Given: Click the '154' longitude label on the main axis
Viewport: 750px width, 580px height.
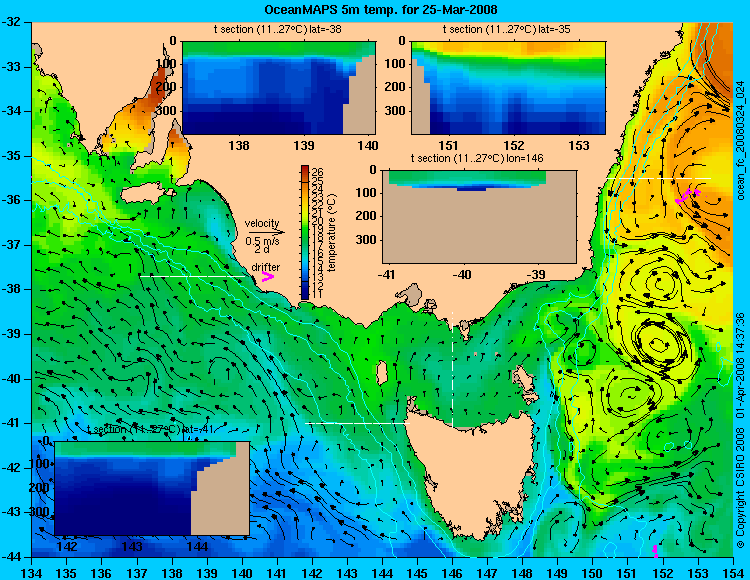Looking at the screenshot, I should (x=733, y=573).
